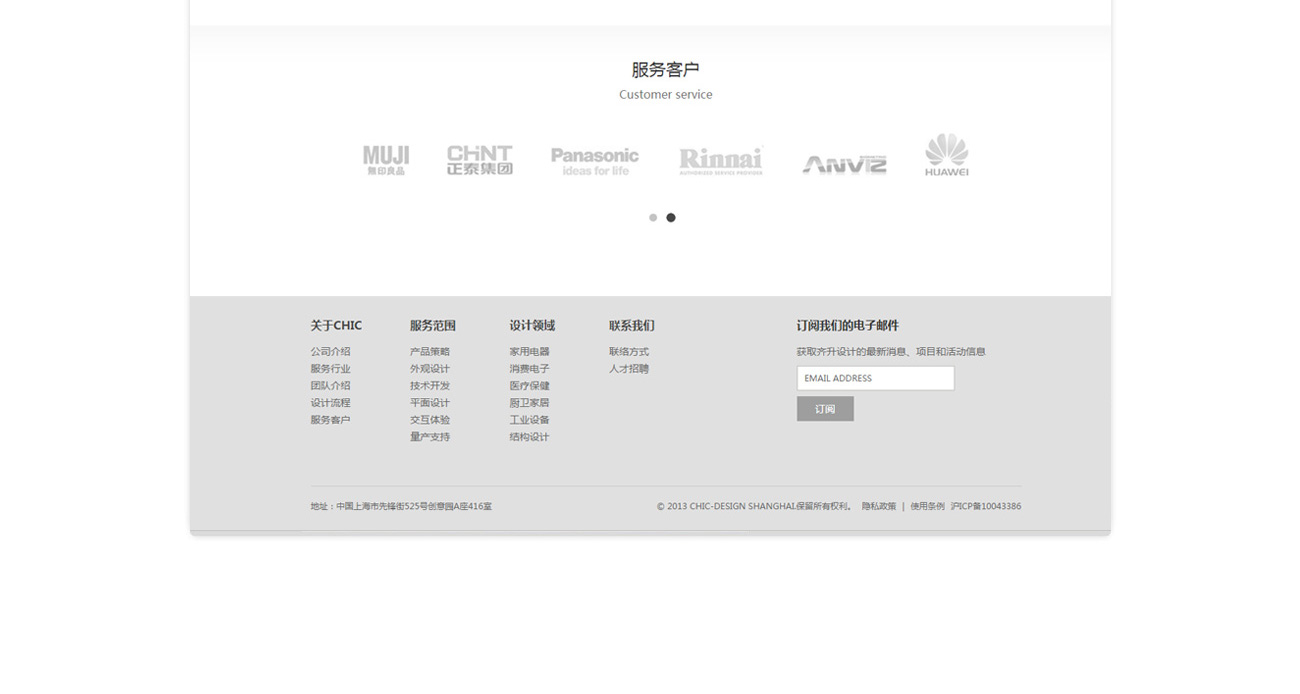Screen dimensions: 1300x694
Task: Go to the 医疗保健 page
Action: 529,386
